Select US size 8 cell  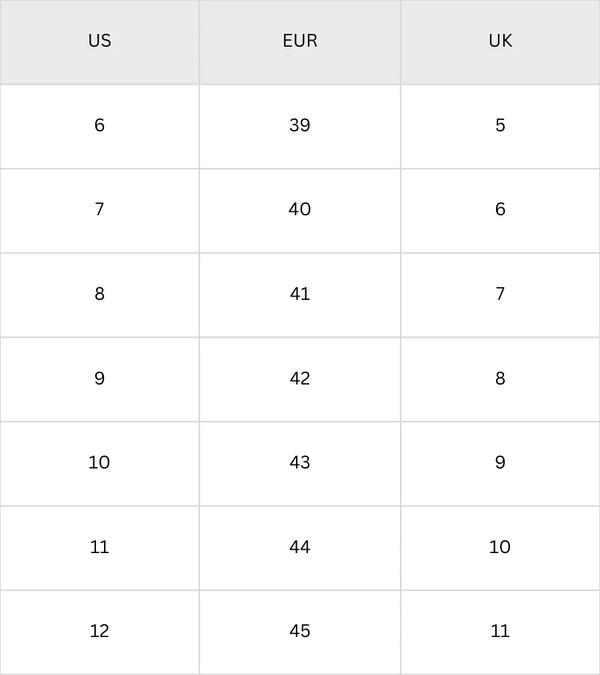tap(99, 294)
